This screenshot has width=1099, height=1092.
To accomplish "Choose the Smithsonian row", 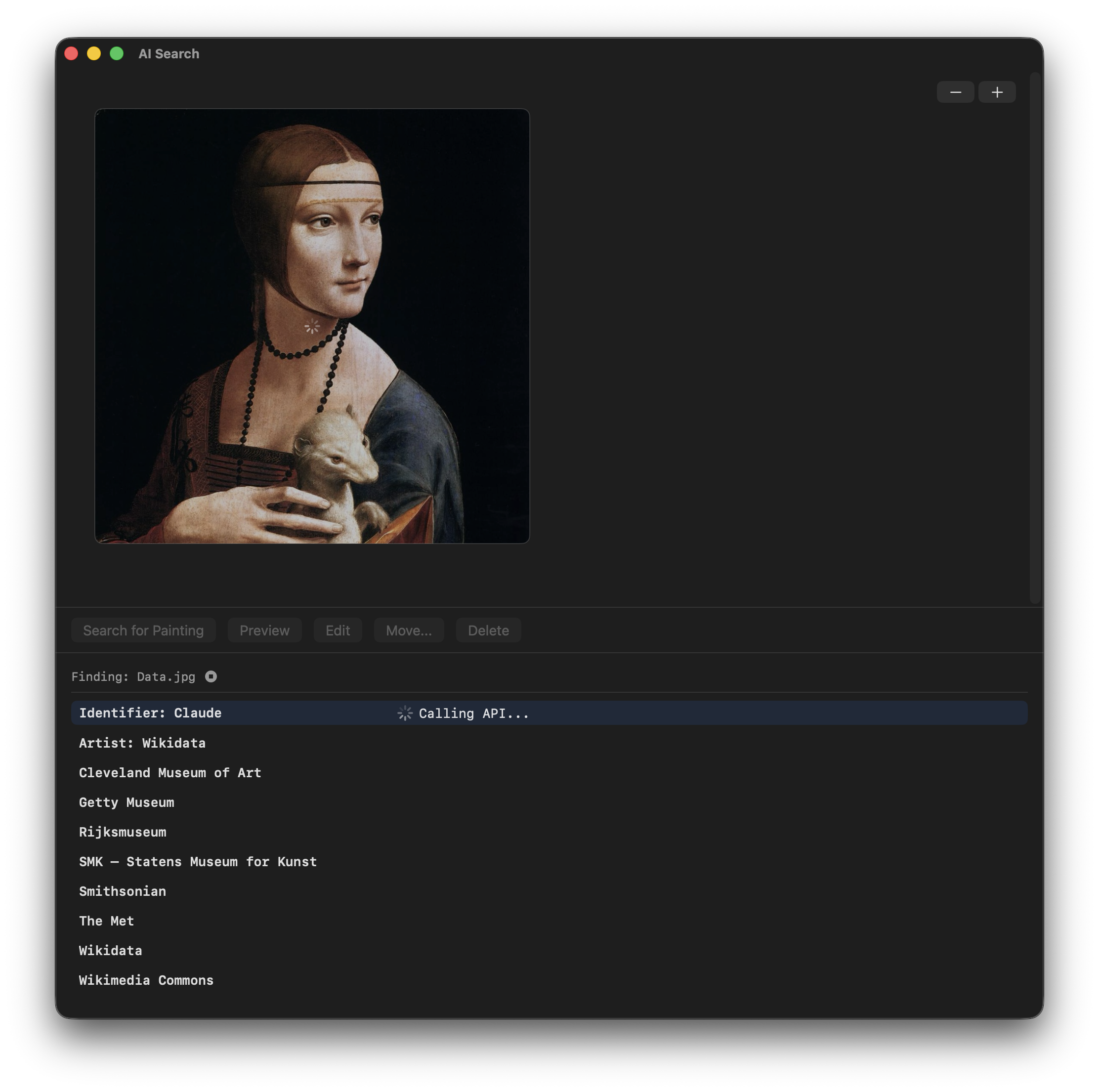I will coord(549,891).
